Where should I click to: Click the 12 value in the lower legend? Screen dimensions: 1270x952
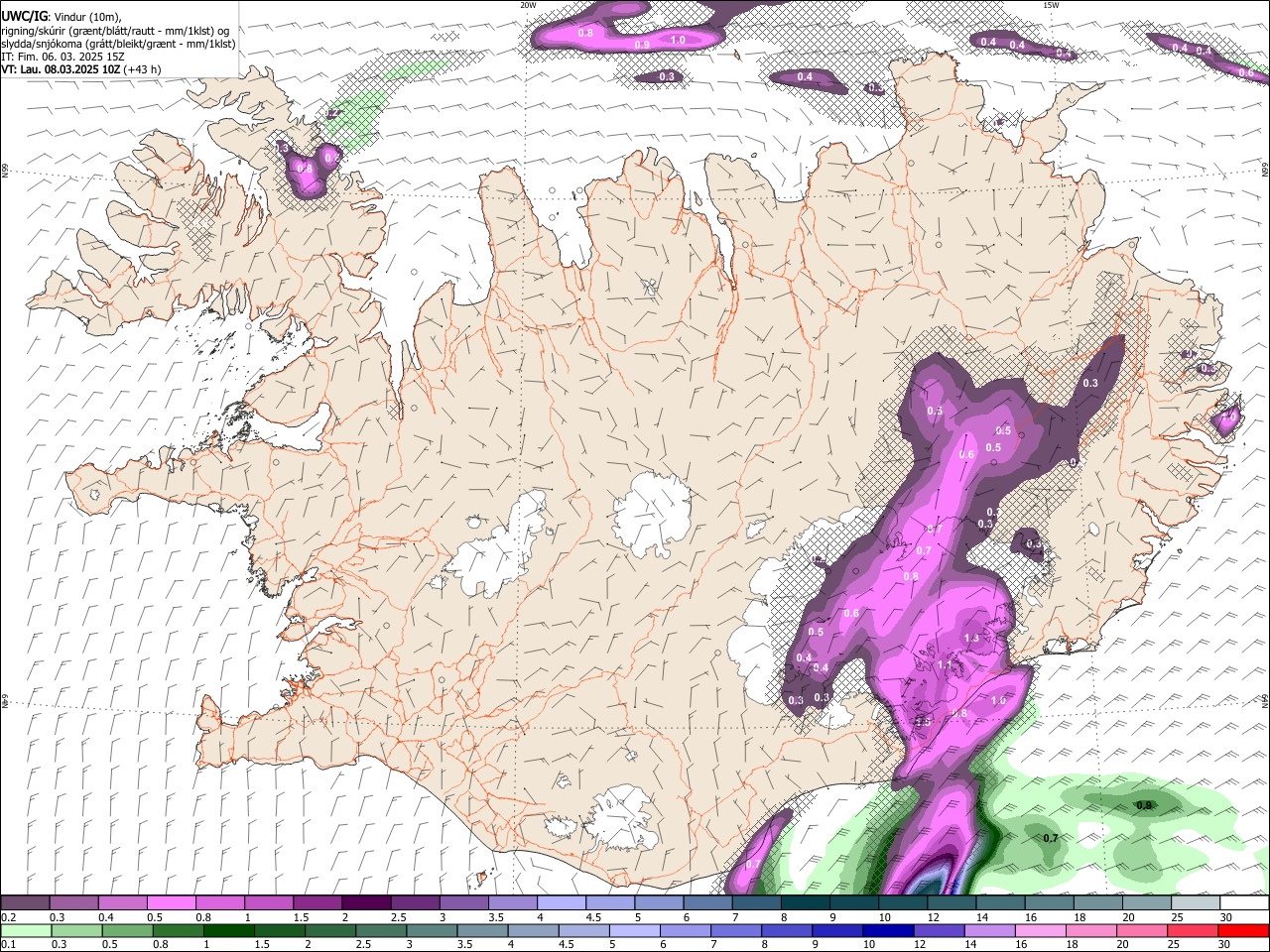pos(918,945)
